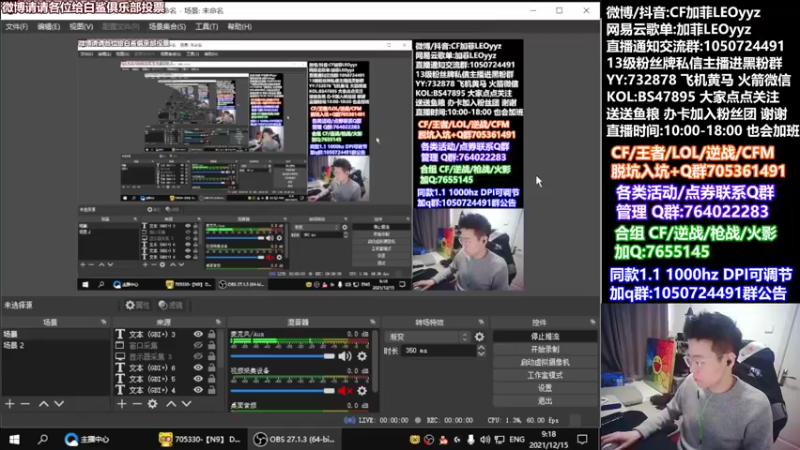Select 文本 (GDI+) 6 source row
Image resolution: width=800 pixels, height=450 pixels.
(x=167, y=367)
